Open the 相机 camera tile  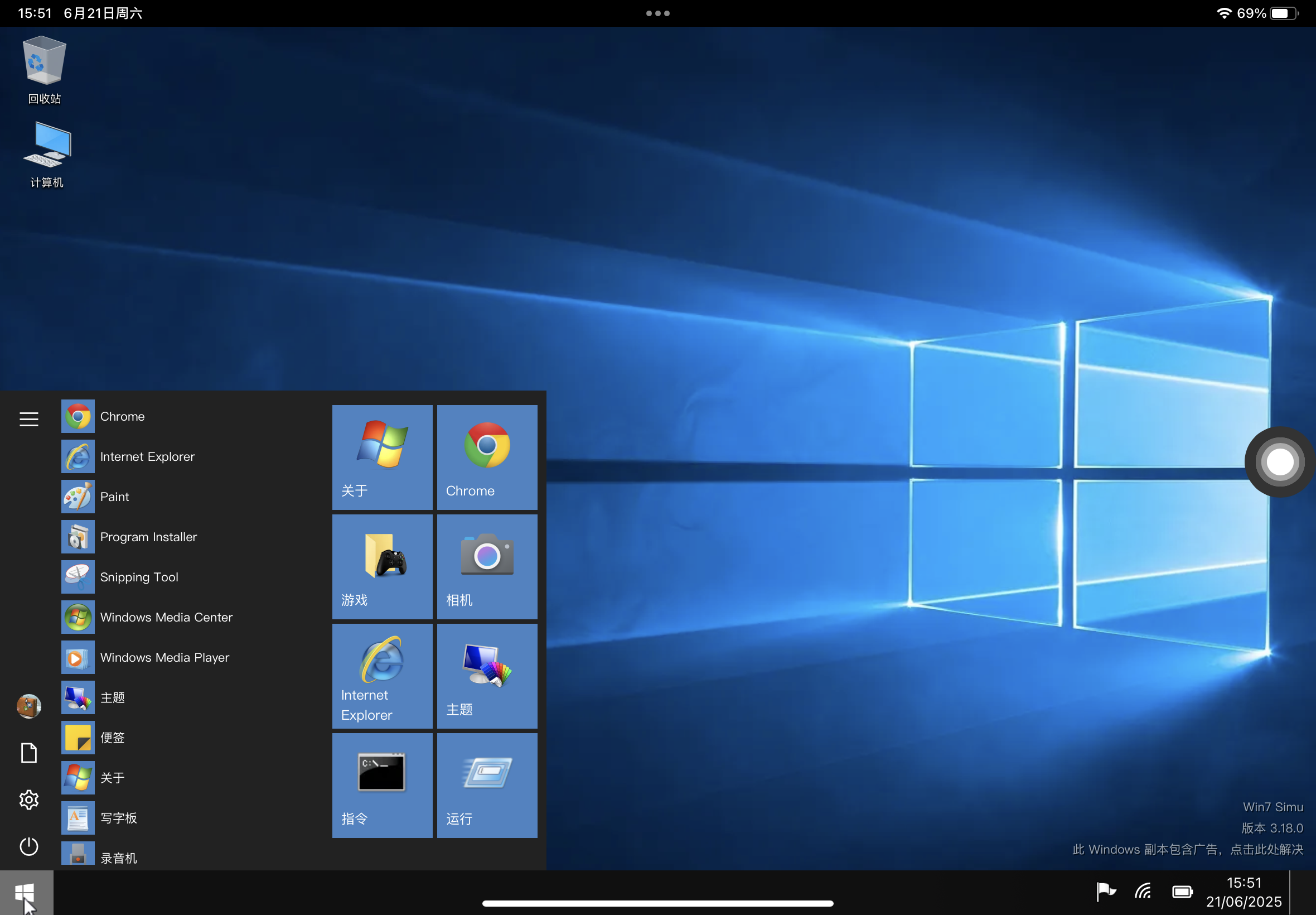[487, 566]
